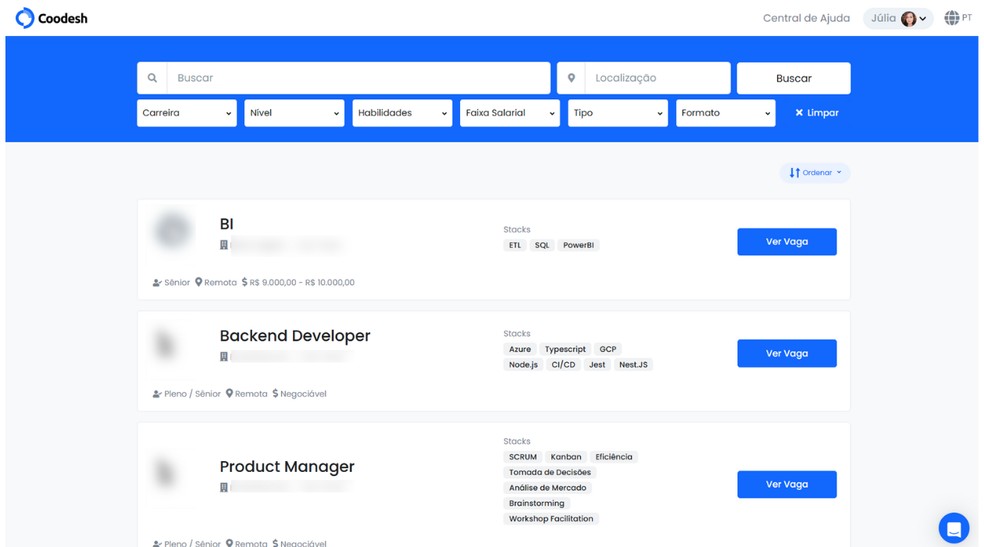The width and height of the screenshot is (984, 547).
Task: Open the Faixa Salarial dropdown
Action: [x=510, y=113]
